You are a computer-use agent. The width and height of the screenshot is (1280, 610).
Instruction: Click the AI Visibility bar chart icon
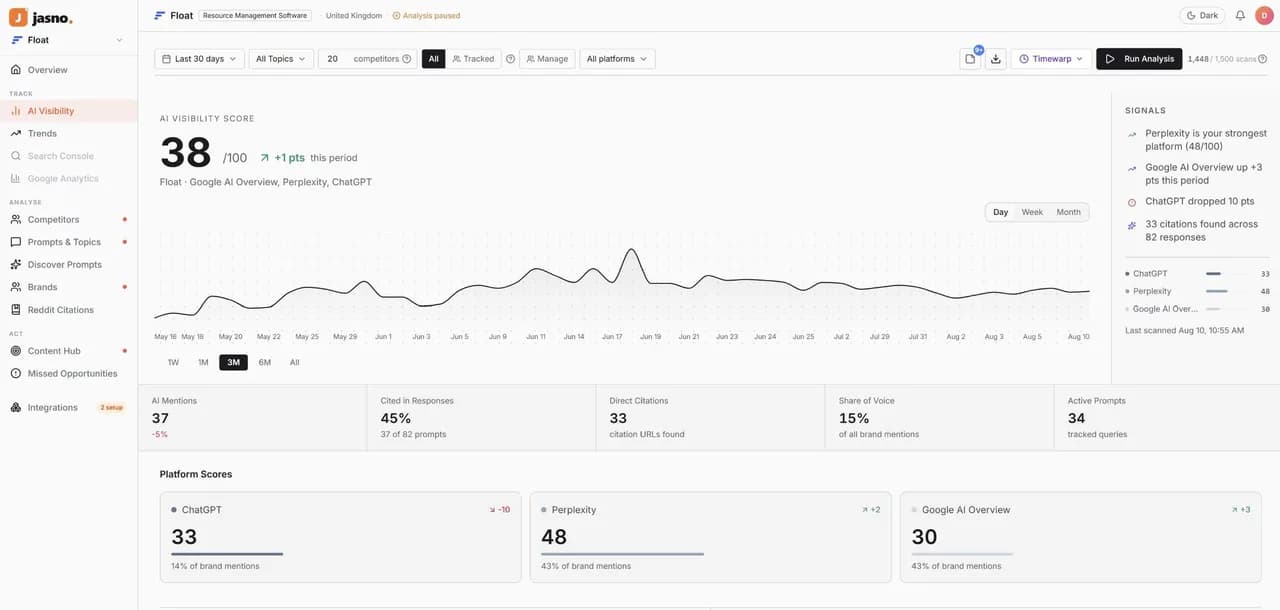coord(16,111)
